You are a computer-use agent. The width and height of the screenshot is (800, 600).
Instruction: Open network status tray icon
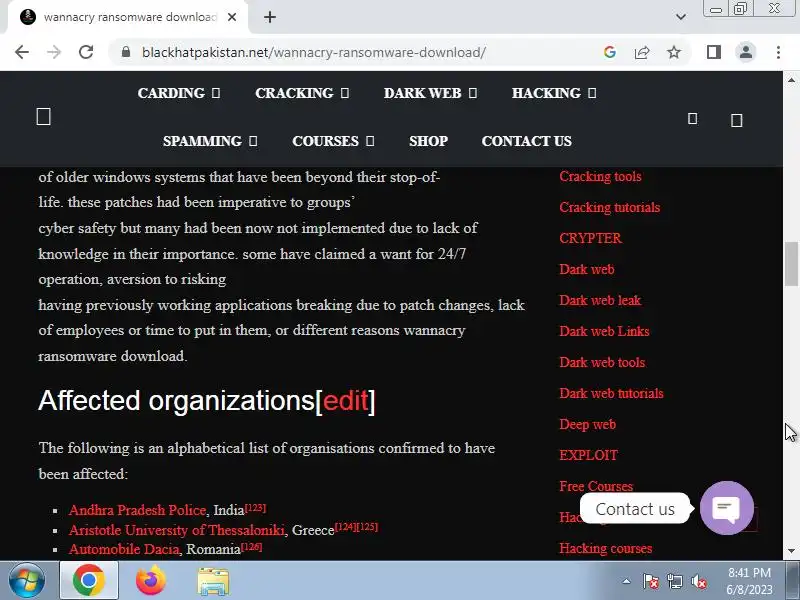click(x=674, y=581)
